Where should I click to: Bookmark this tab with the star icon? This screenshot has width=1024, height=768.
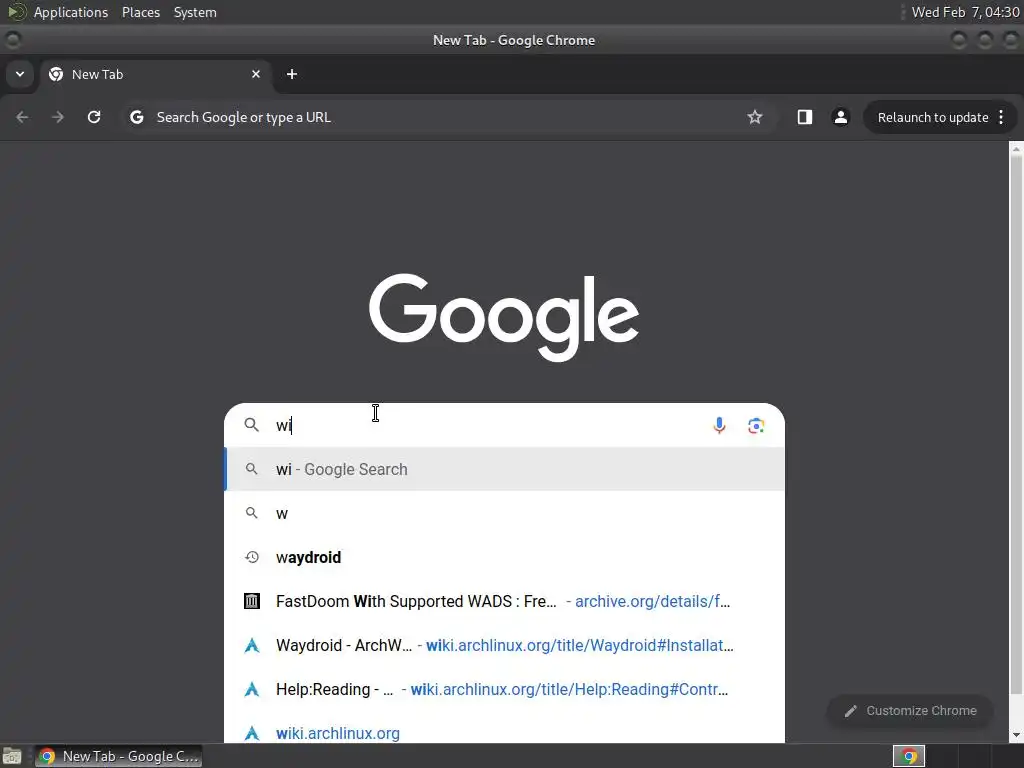755,117
